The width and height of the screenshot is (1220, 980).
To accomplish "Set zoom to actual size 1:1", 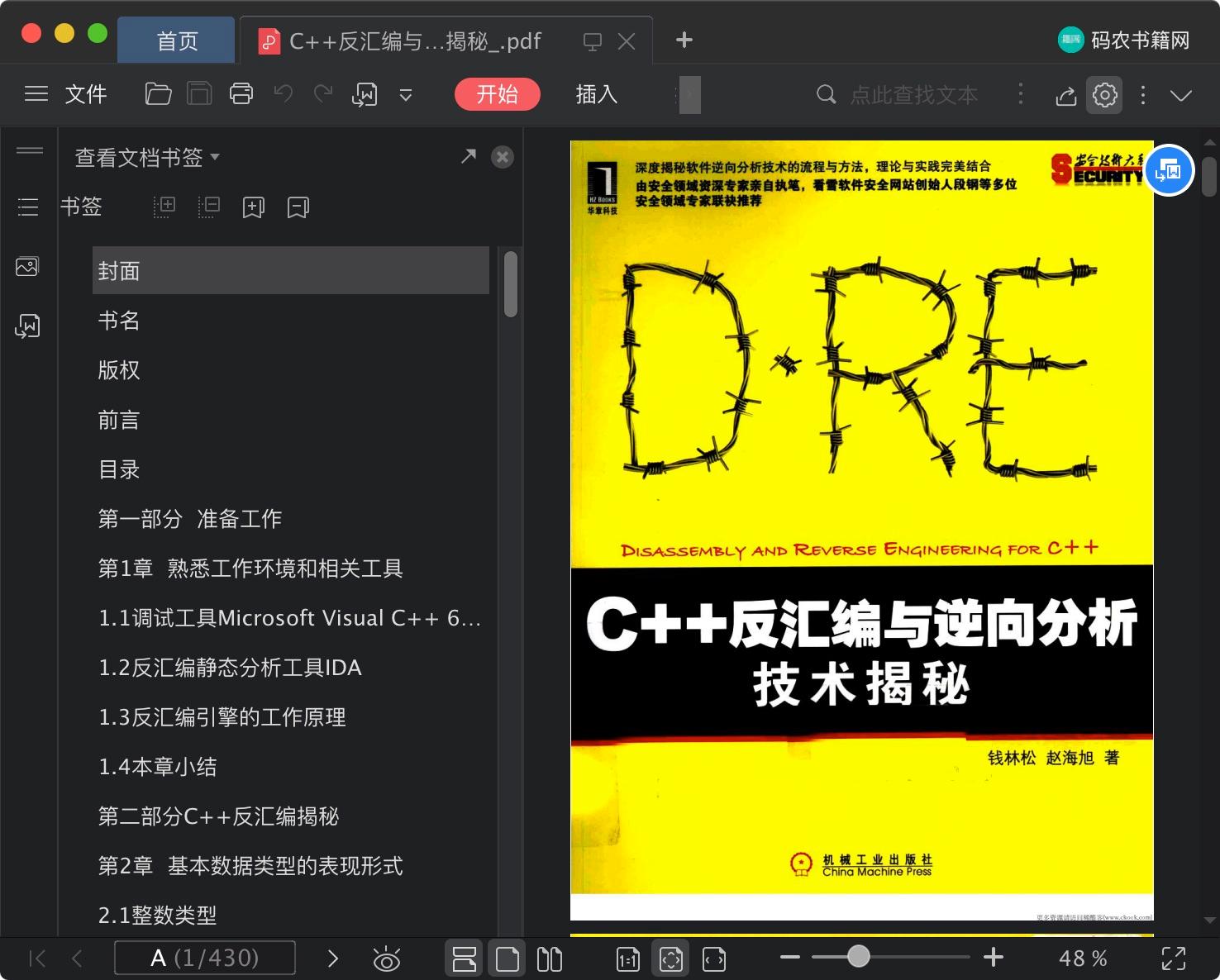I will click(x=628, y=959).
